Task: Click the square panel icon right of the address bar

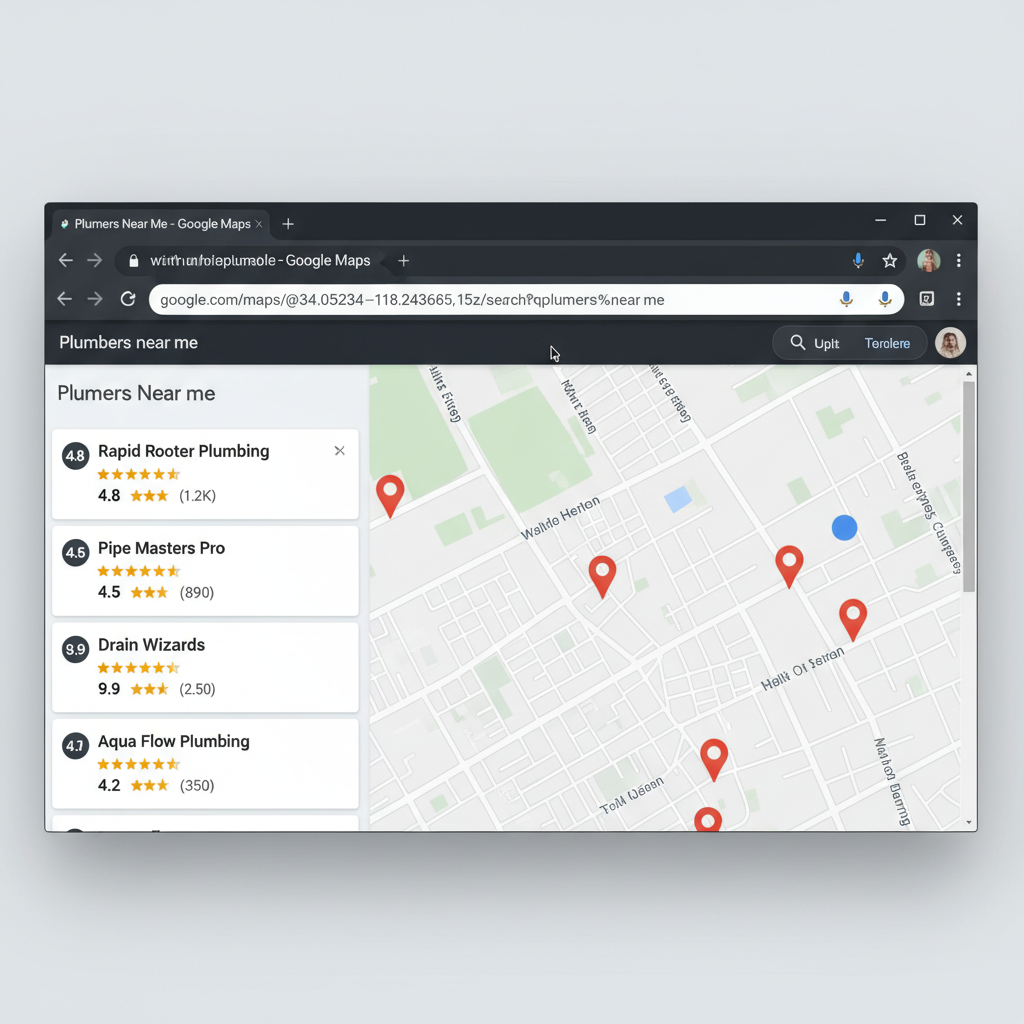Action: pyautogui.click(x=927, y=299)
